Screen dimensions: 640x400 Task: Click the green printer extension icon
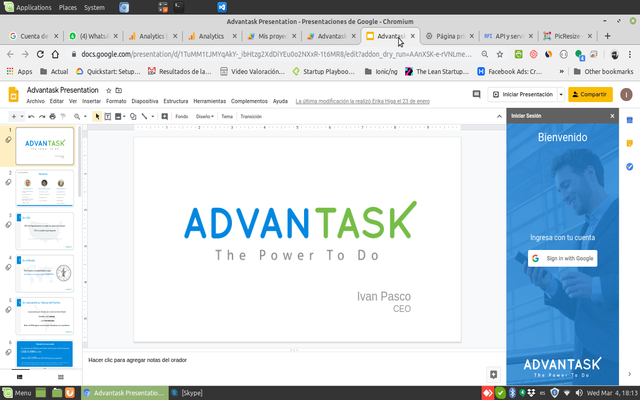click(518, 54)
